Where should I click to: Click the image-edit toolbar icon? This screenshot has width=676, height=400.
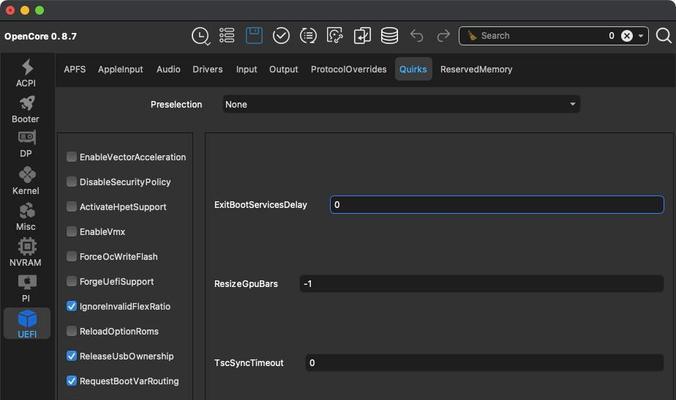coord(335,36)
